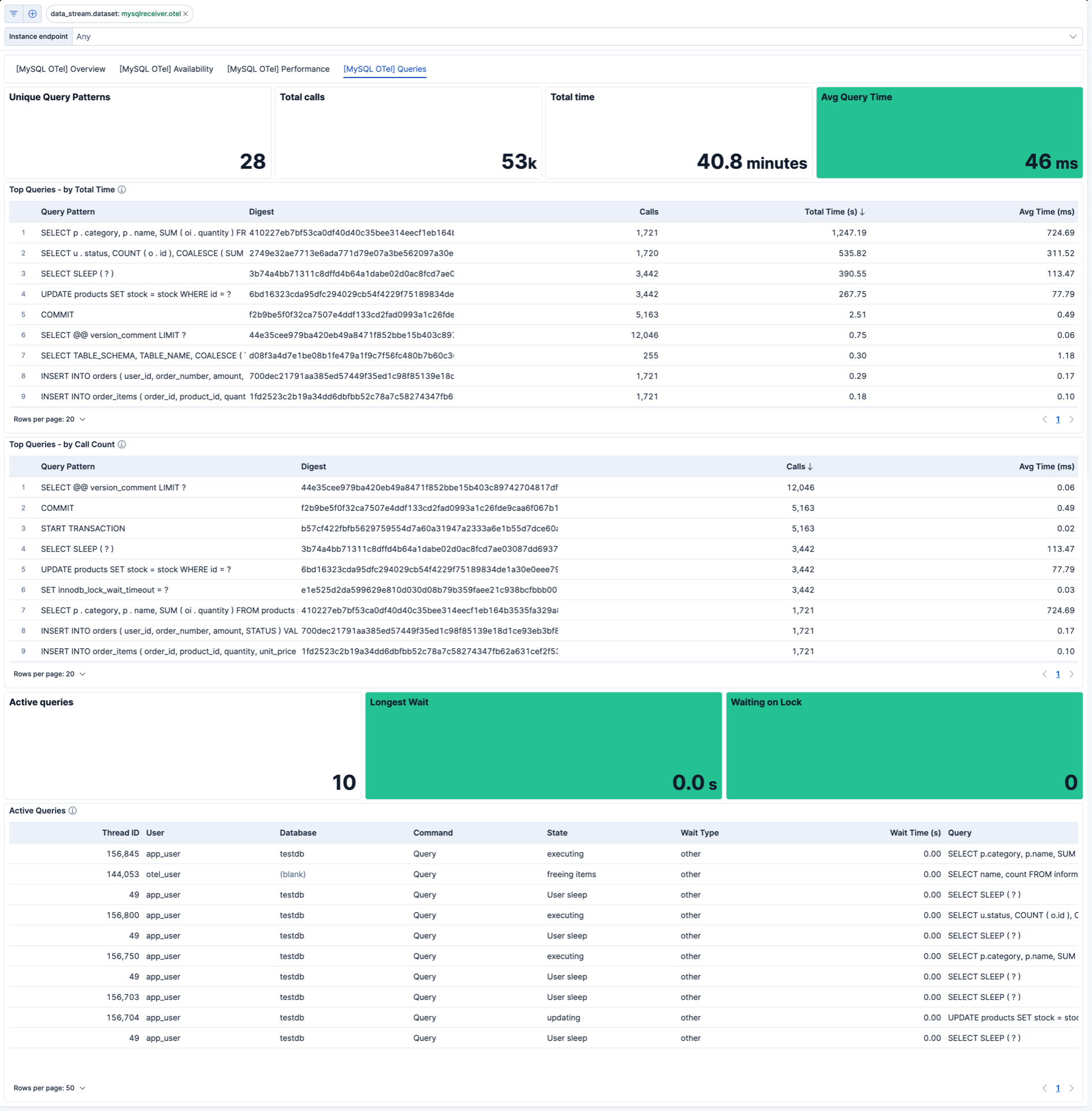Go to next page in Active Queries table
The image size is (1092, 1111).
[x=1071, y=1088]
